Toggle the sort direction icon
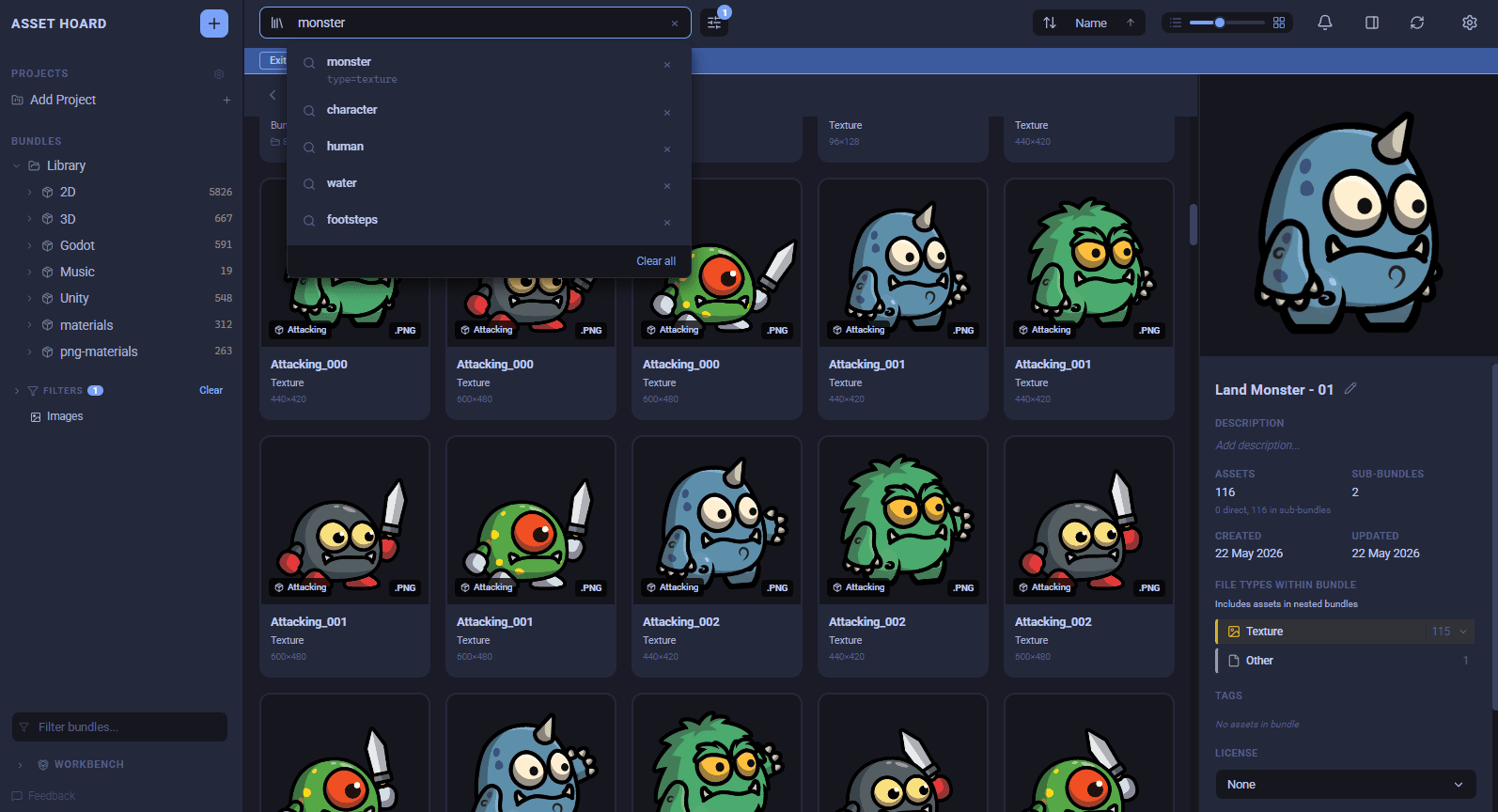The image size is (1498, 812). (1050, 23)
